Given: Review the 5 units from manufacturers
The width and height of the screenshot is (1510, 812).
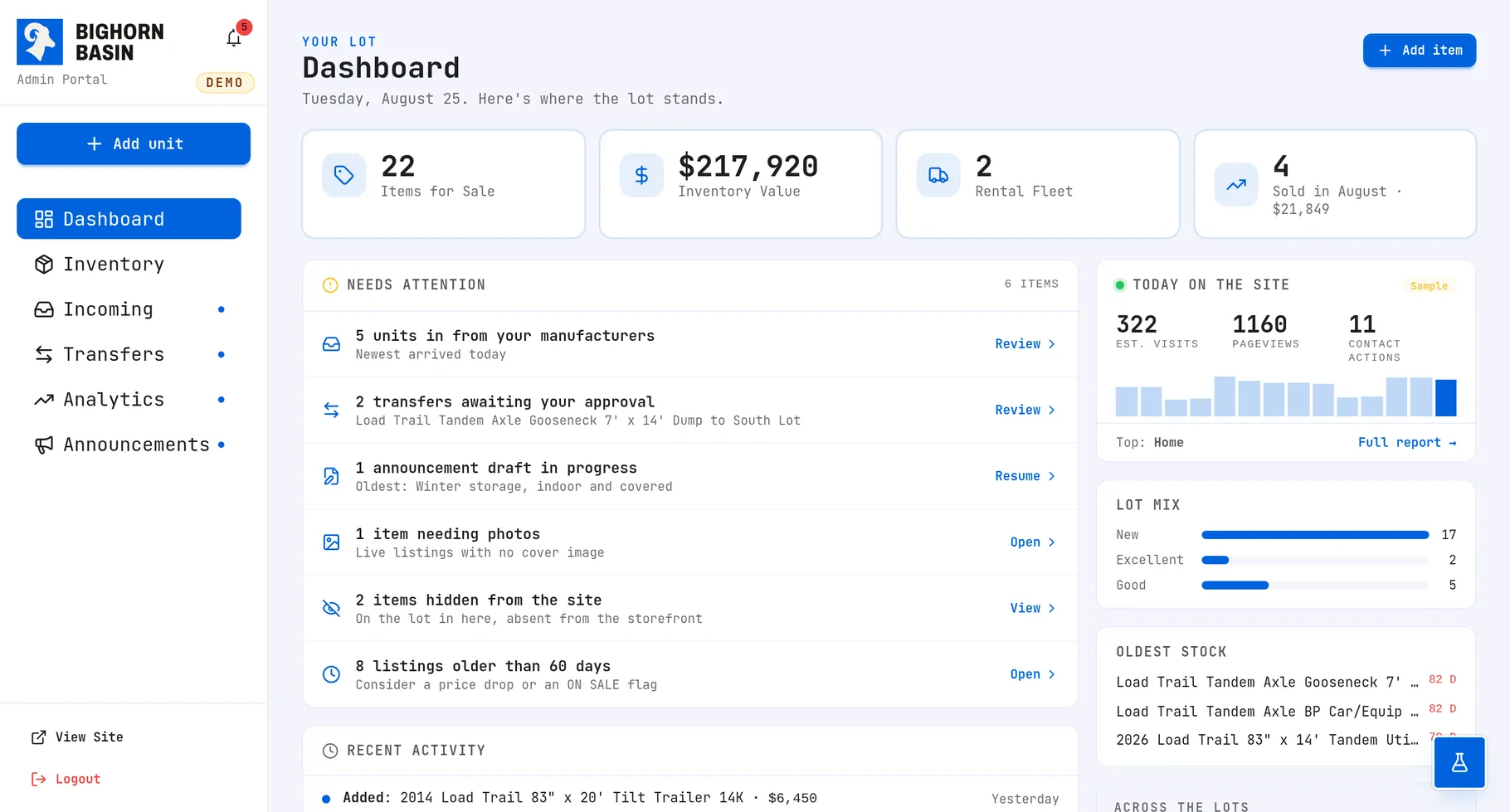Looking at the screenshot, I should click(x=1025, y=344).
